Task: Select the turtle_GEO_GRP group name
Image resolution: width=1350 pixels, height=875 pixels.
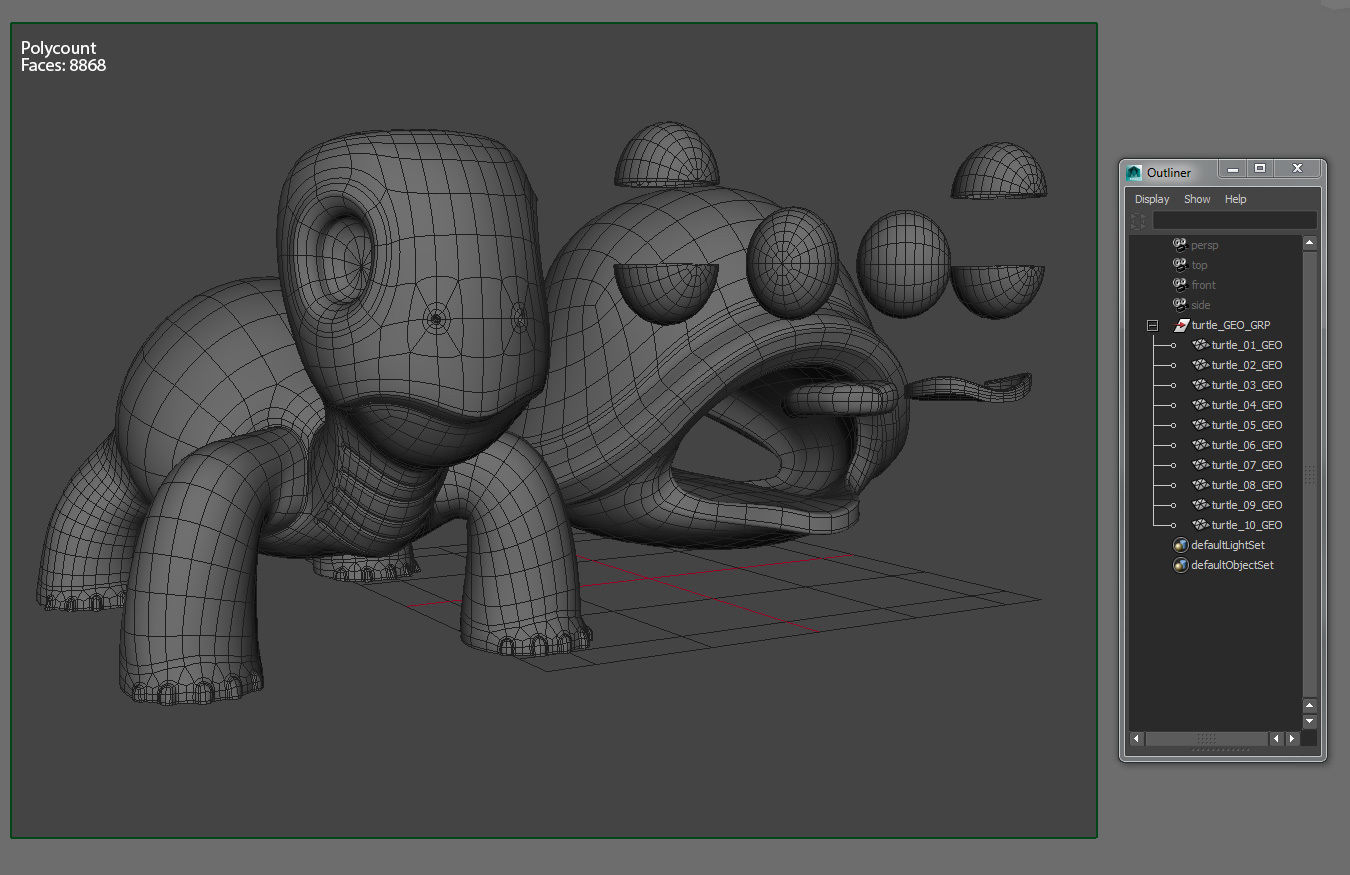Action: pyautogui.click(x=1231, y=325)
